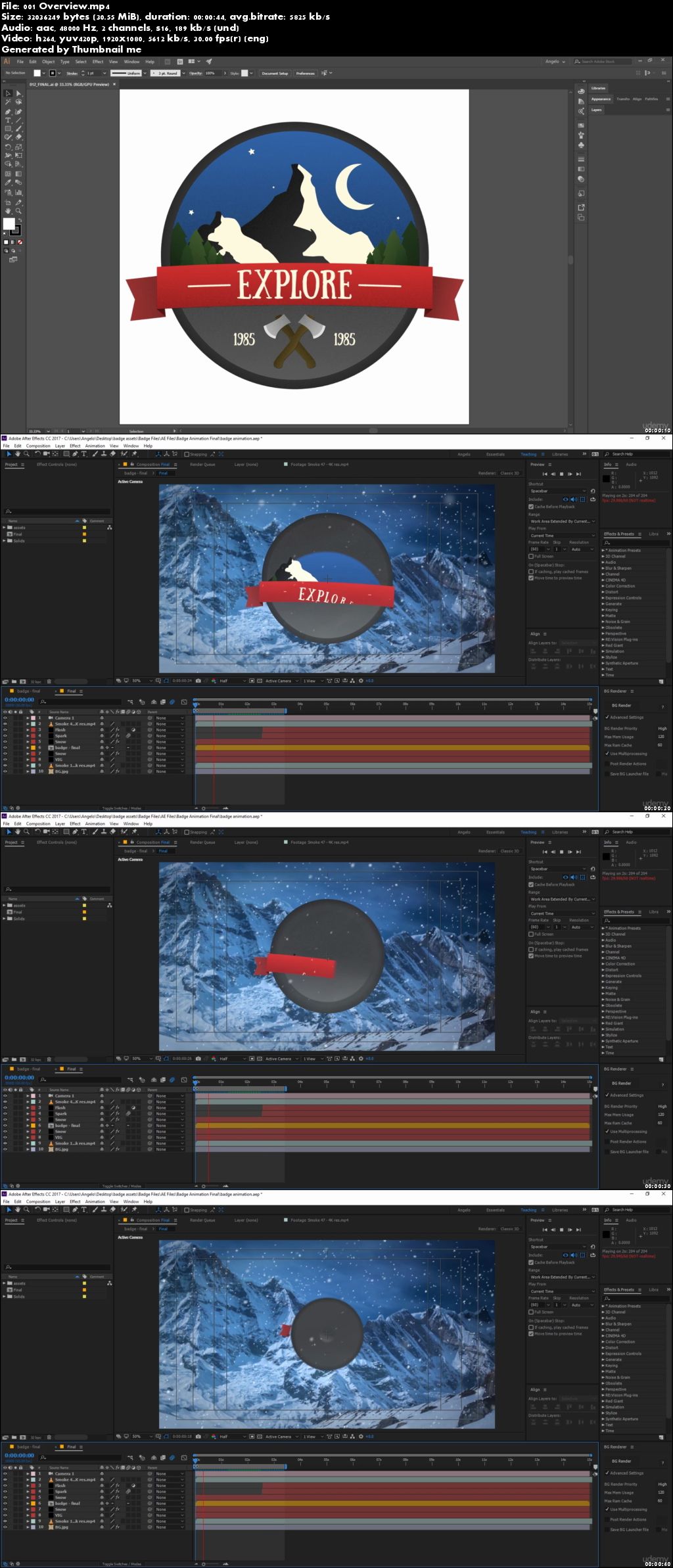Switch to Essentials workspace in 00:00:30 frame
The width and height of the screenshot is (673, 1568).
tap(496, 832)
